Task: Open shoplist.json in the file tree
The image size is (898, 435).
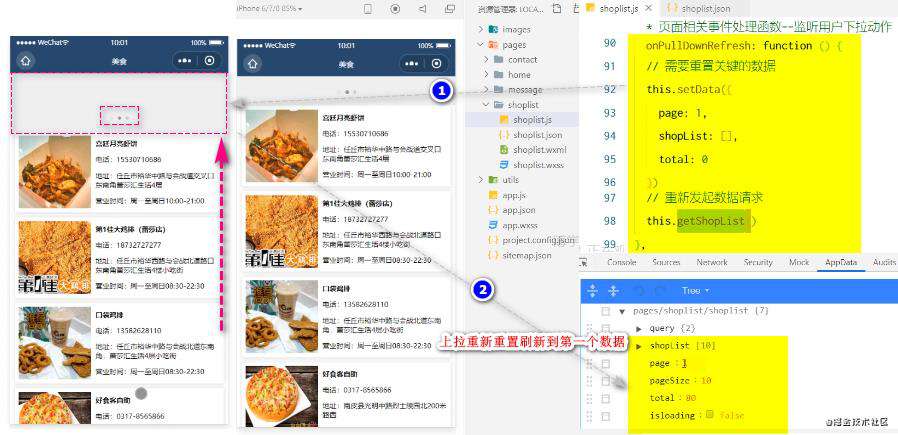Action: pos(537,135)
